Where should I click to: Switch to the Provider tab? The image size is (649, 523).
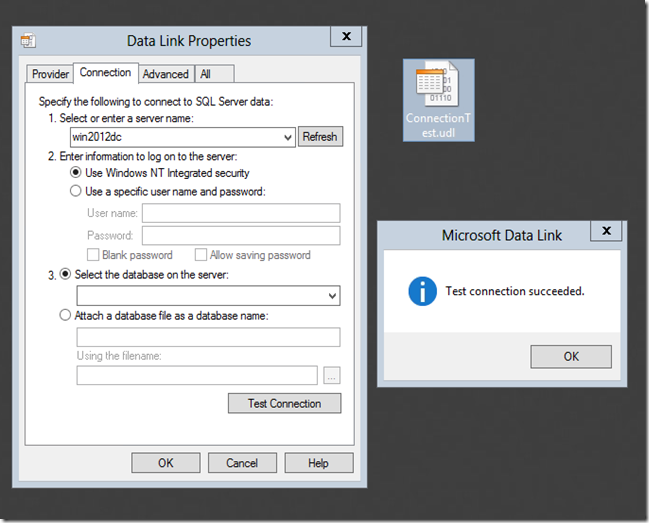click(x=50, y=74)
